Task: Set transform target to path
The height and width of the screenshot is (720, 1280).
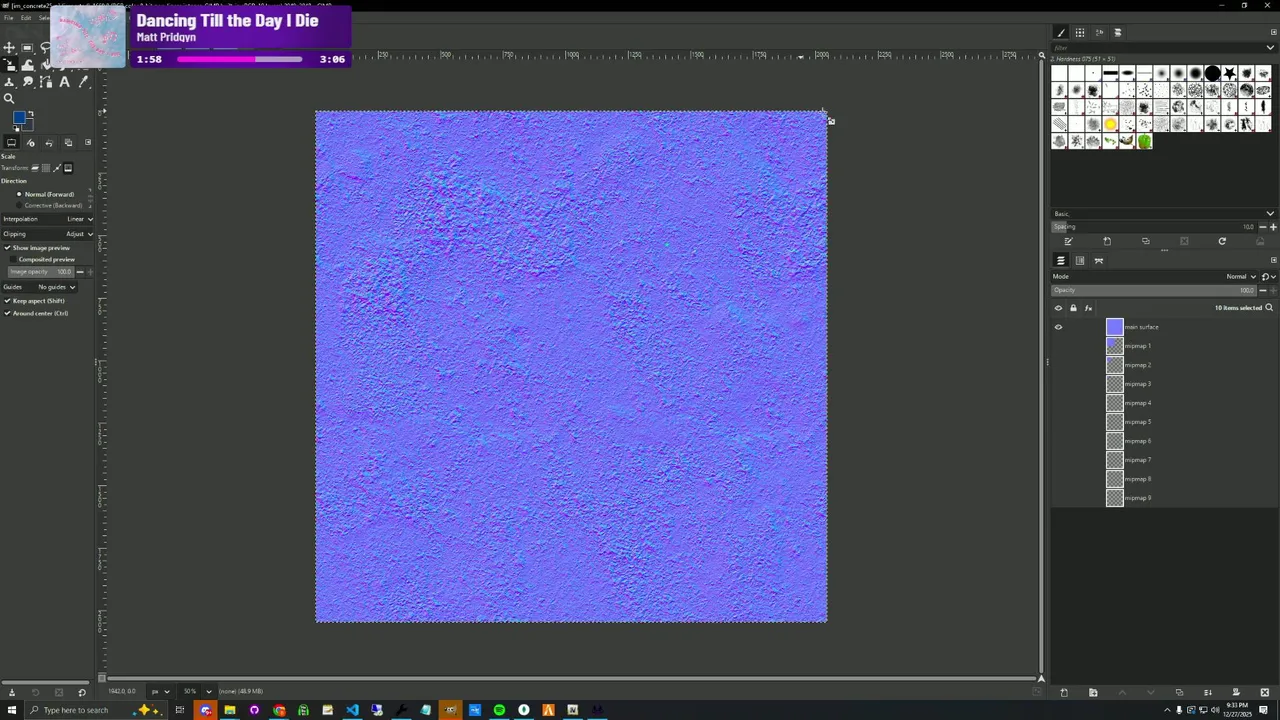Action: (x=57, y=168)
